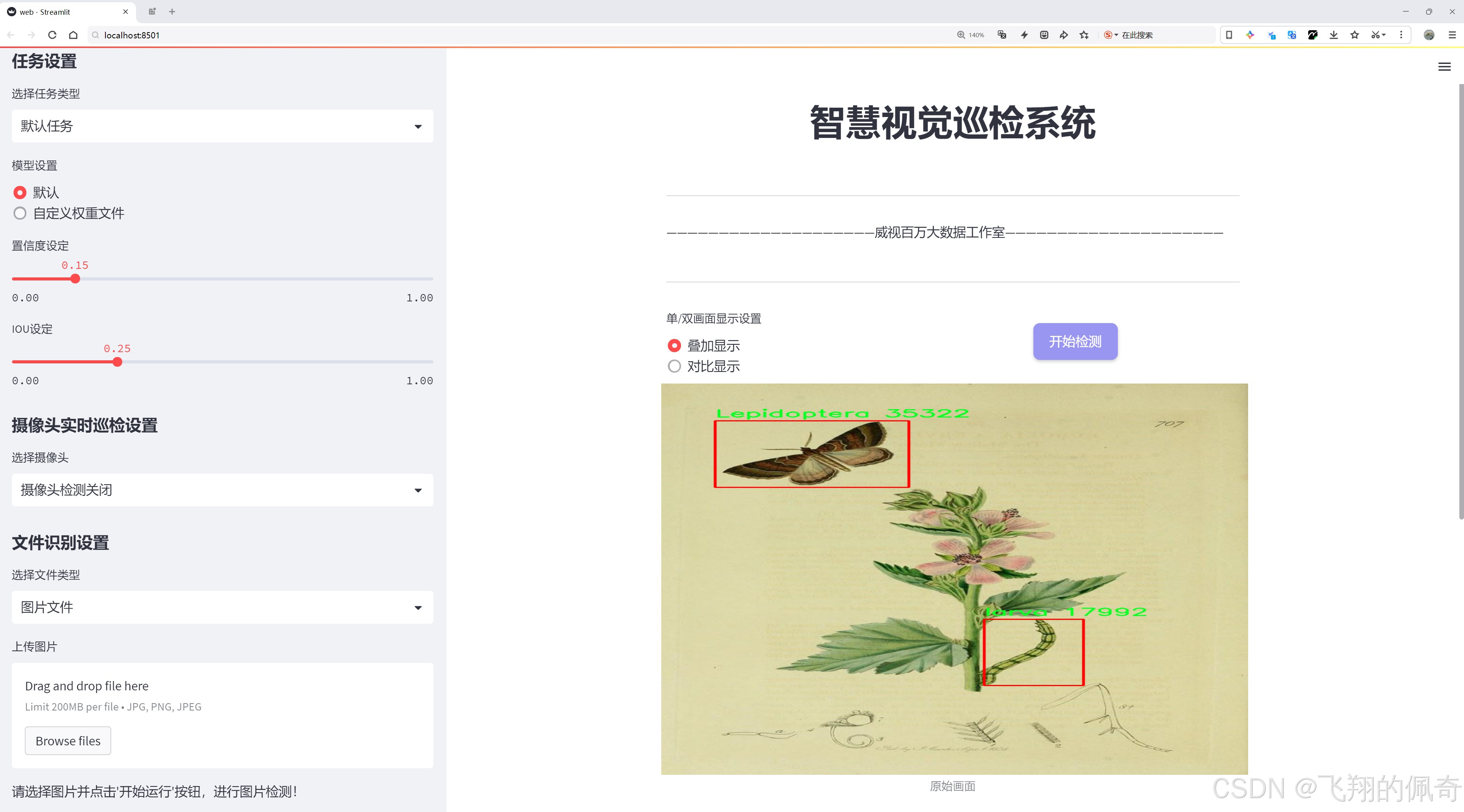Viewport: 1464px width, 812px height.
Task: Open the Sogou search engine selector
Action: [x=1111, y=35]
